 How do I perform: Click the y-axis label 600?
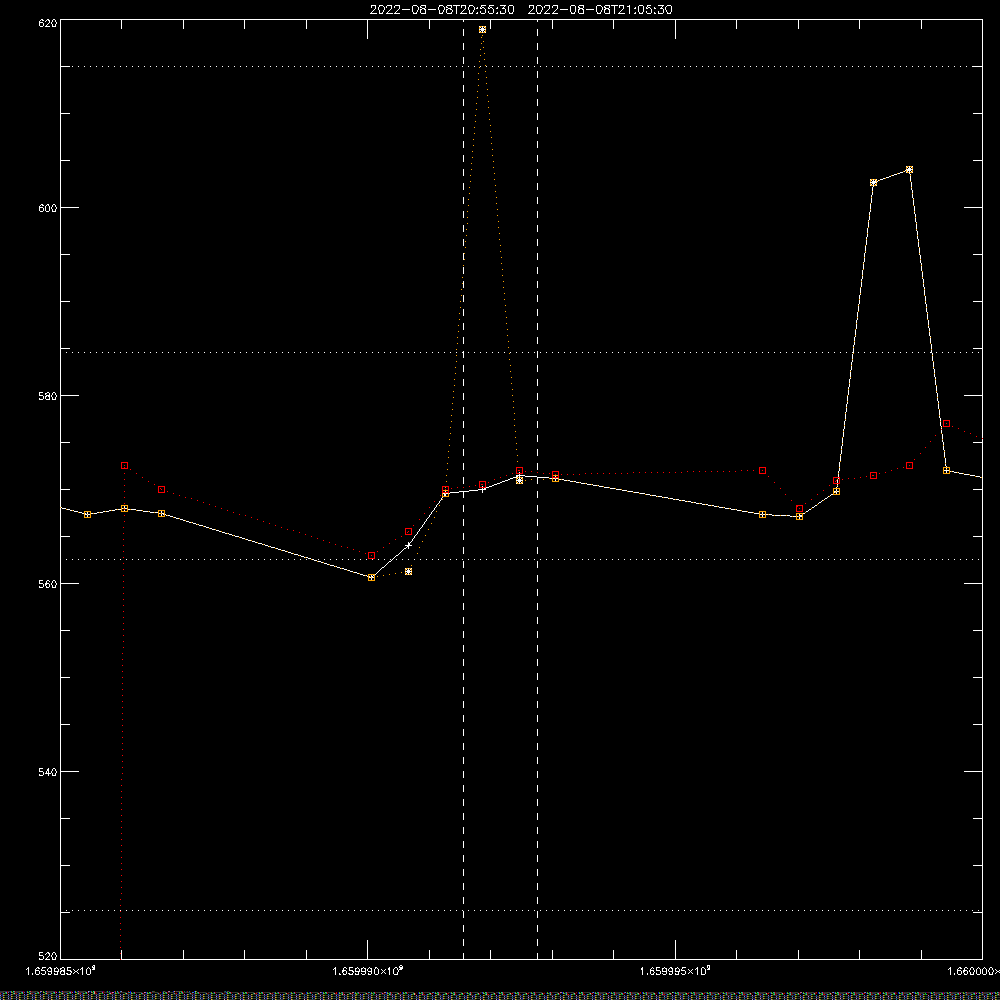tap(48, 208)
